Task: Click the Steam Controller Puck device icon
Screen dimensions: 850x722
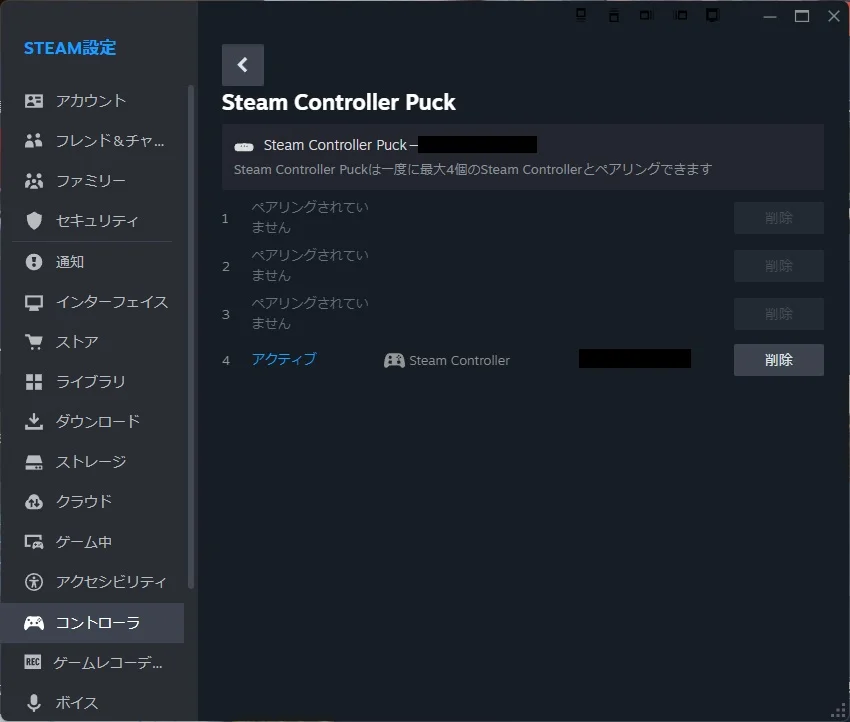Action: 243,146
